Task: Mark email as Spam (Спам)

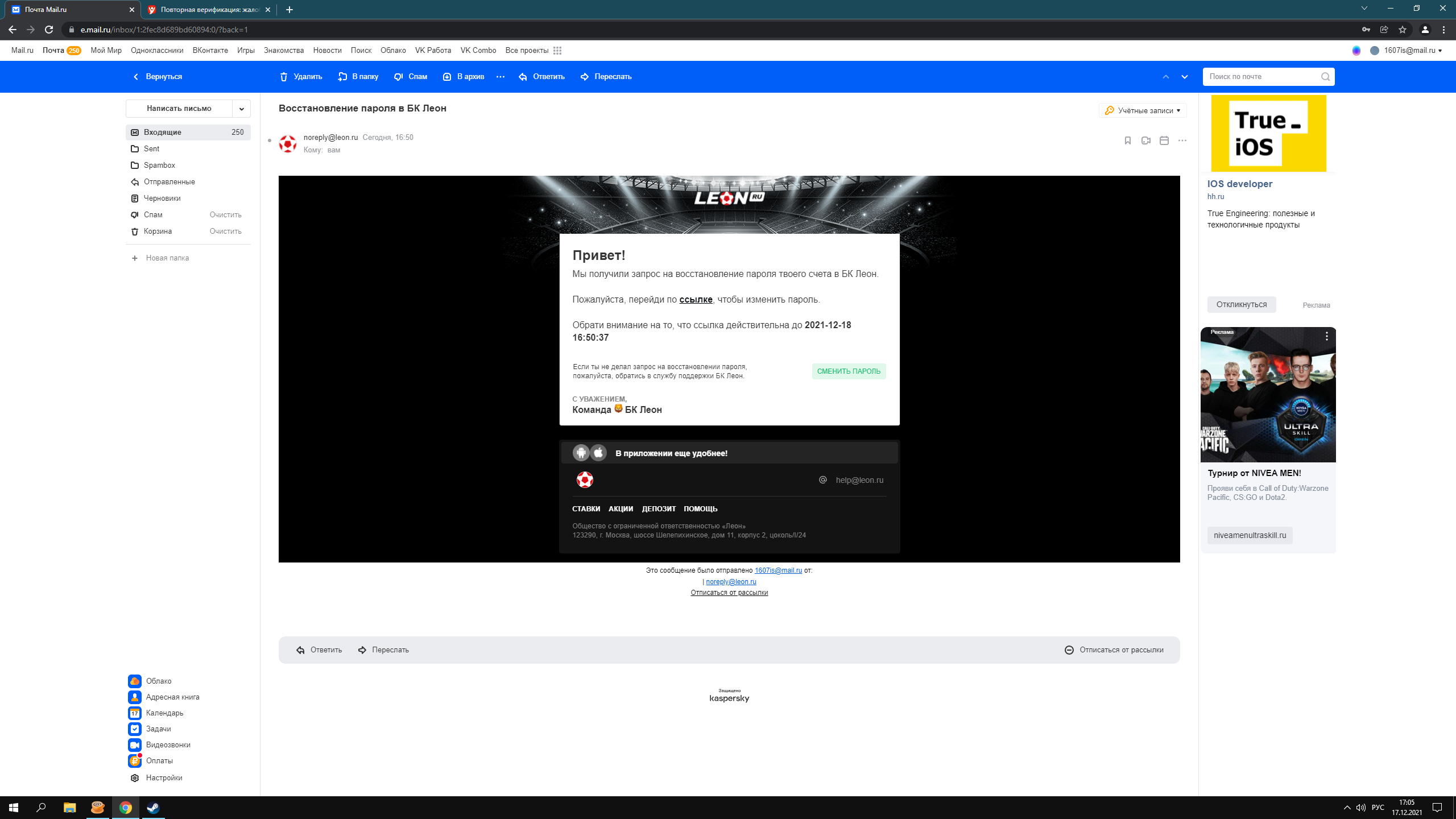Action: coord(411,77)
